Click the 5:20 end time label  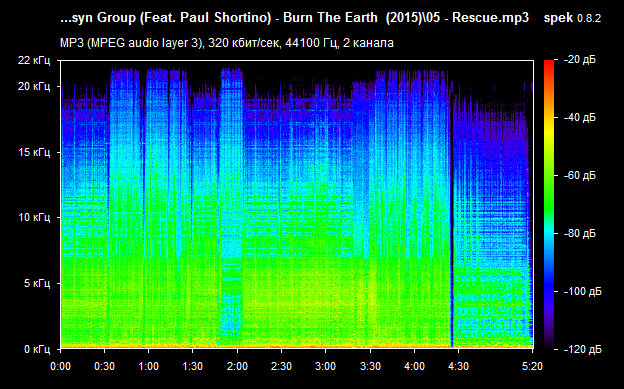click(532, 366)
